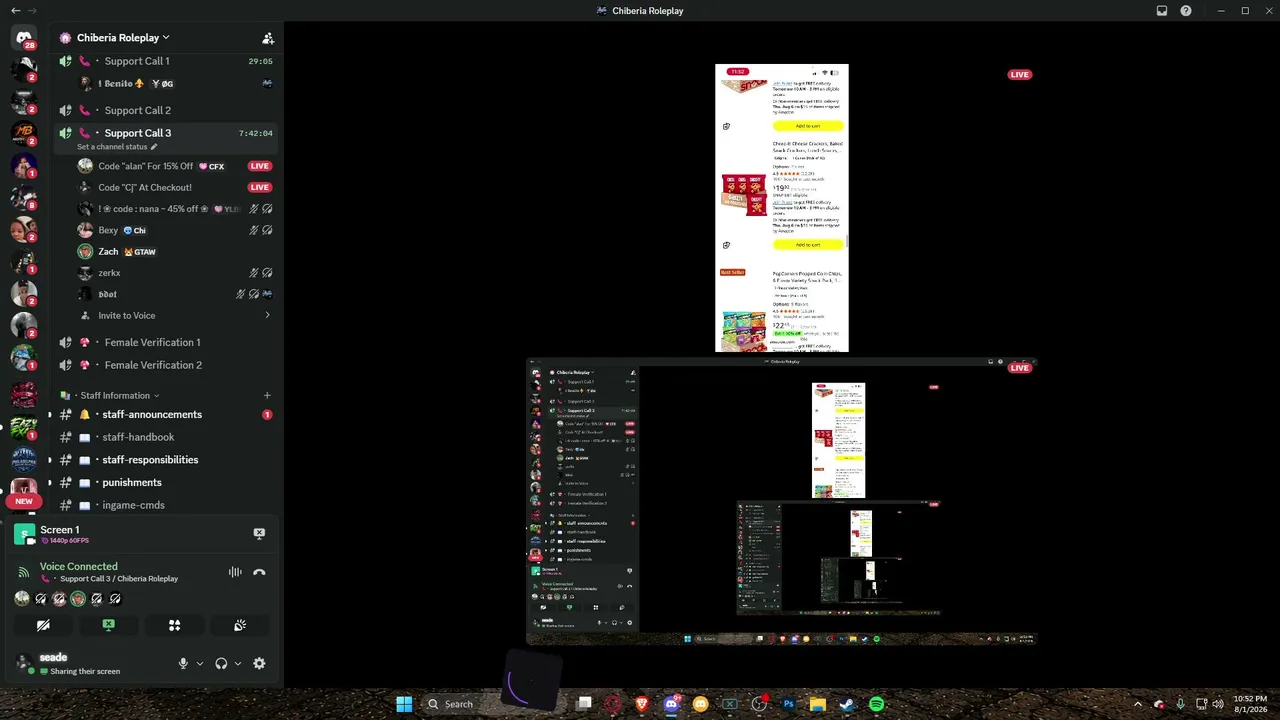This screenshot has height=720, width=1280.
Task: Select user zerkx in voice channel
Action: click(175, 272)
